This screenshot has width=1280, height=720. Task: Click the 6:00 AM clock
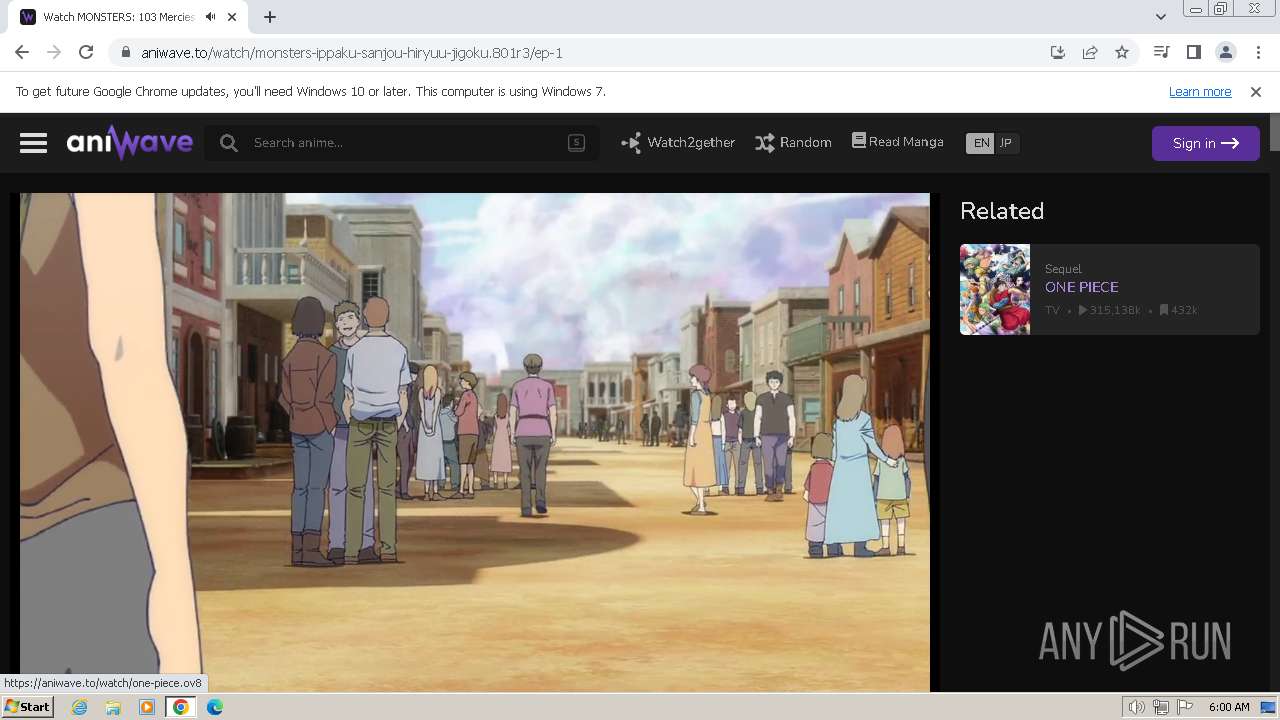click(x=1229, y=707)
